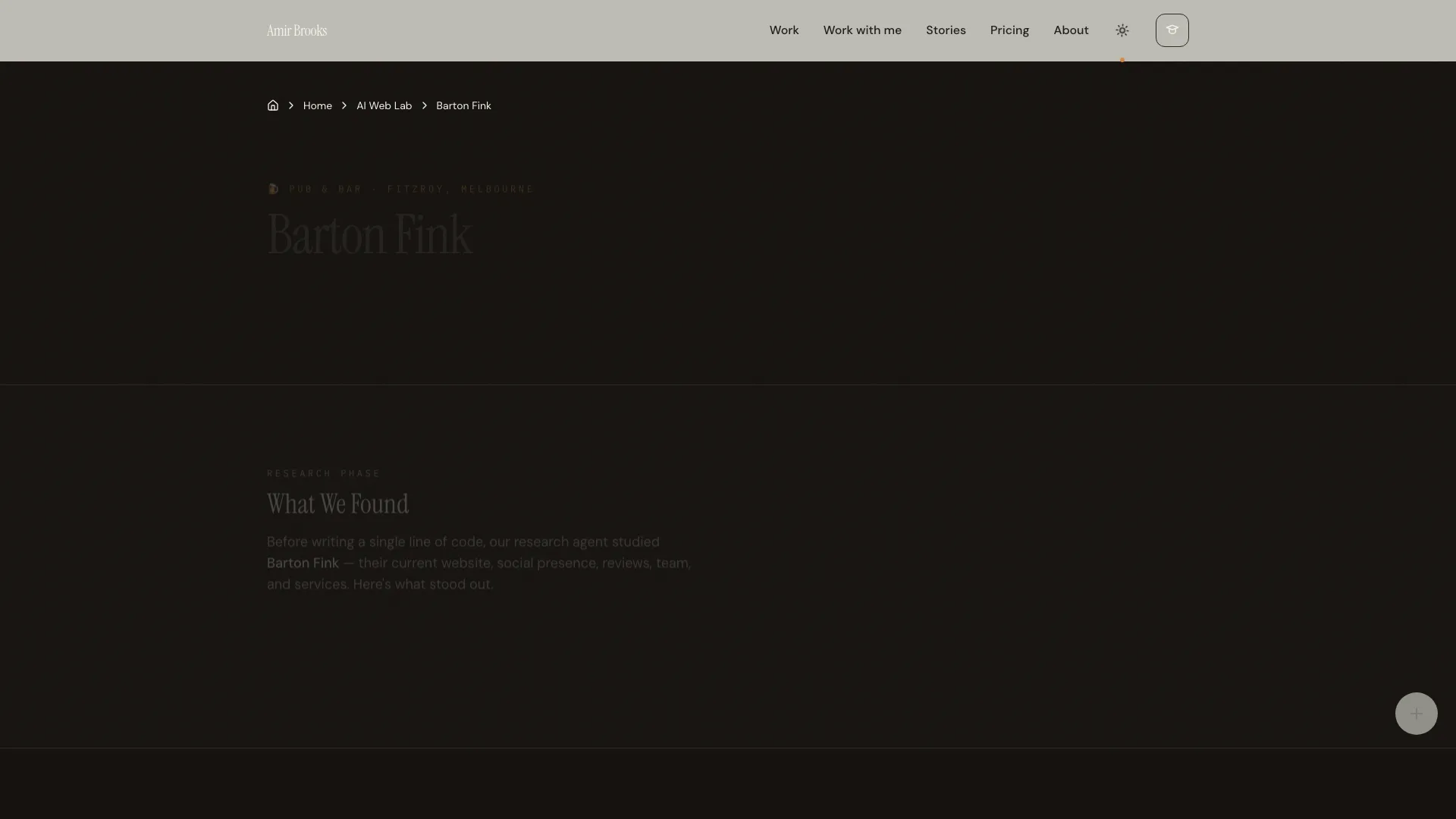Expand options with the circular plus button
The image size is (1456, 819).
(1416, 714)
